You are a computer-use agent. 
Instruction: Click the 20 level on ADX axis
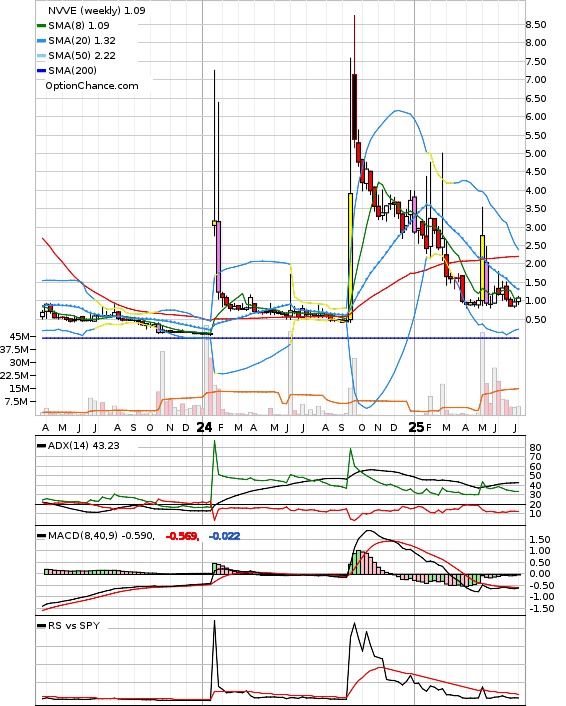[x=535, y=505]
